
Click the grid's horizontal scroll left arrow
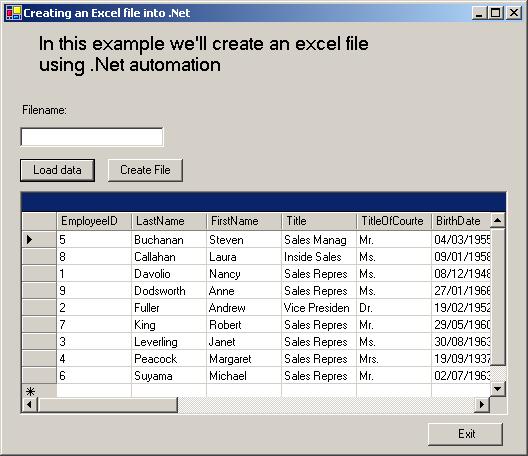coord(30,404)
